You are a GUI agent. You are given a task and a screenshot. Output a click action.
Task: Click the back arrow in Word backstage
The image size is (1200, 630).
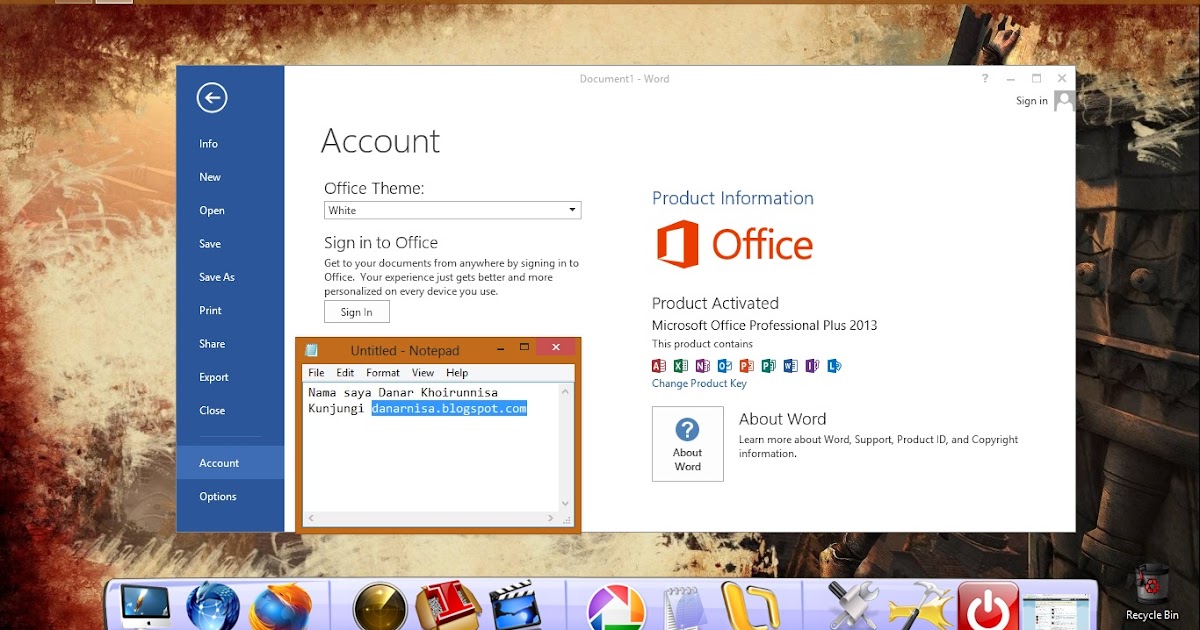pyautogui.click(x=212, y=97)
